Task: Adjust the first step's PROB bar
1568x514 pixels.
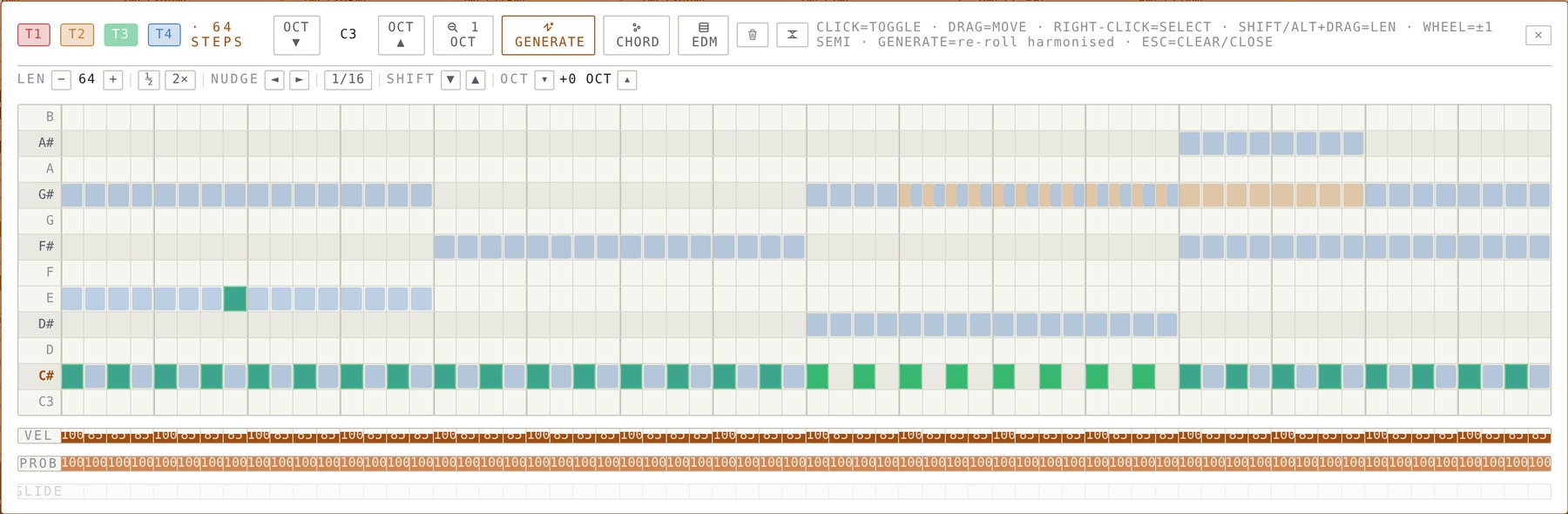Action: point(72,463)
